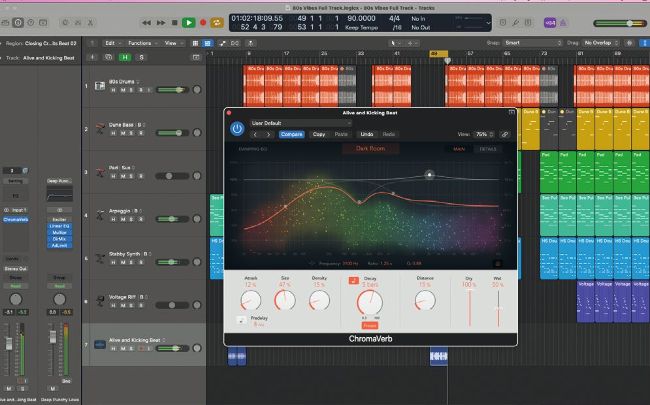Toggle the green global Hide button
The height and width of the screenshot is (405, 650).
[125, 58]
